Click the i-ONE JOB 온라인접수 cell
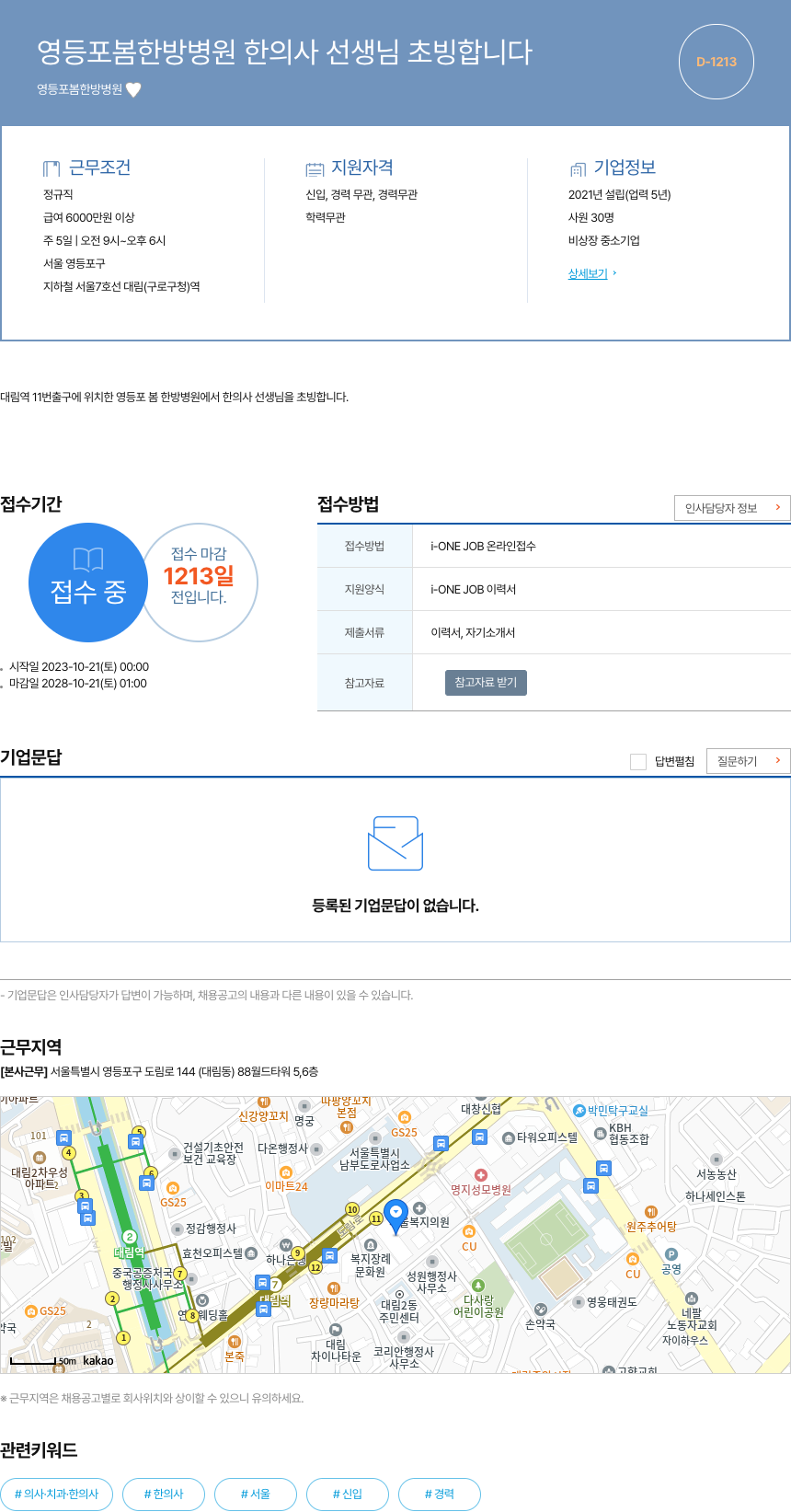The width and height of the screenshot is (791, 1512). (602, 546)
